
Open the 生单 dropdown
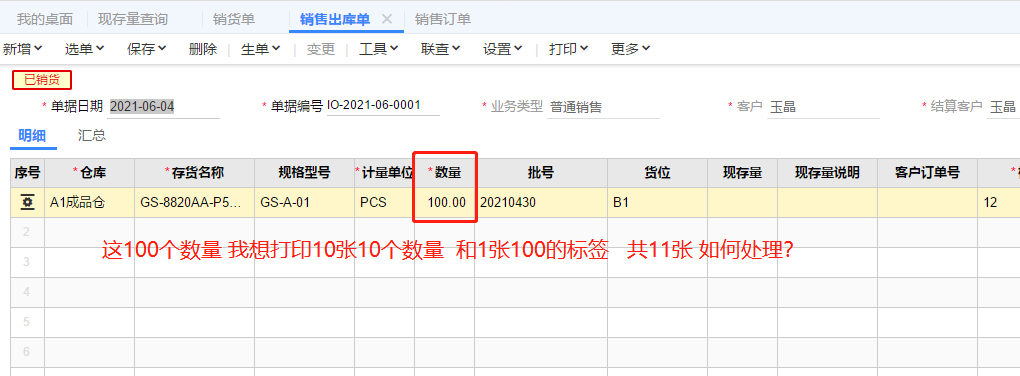(260, 49)
